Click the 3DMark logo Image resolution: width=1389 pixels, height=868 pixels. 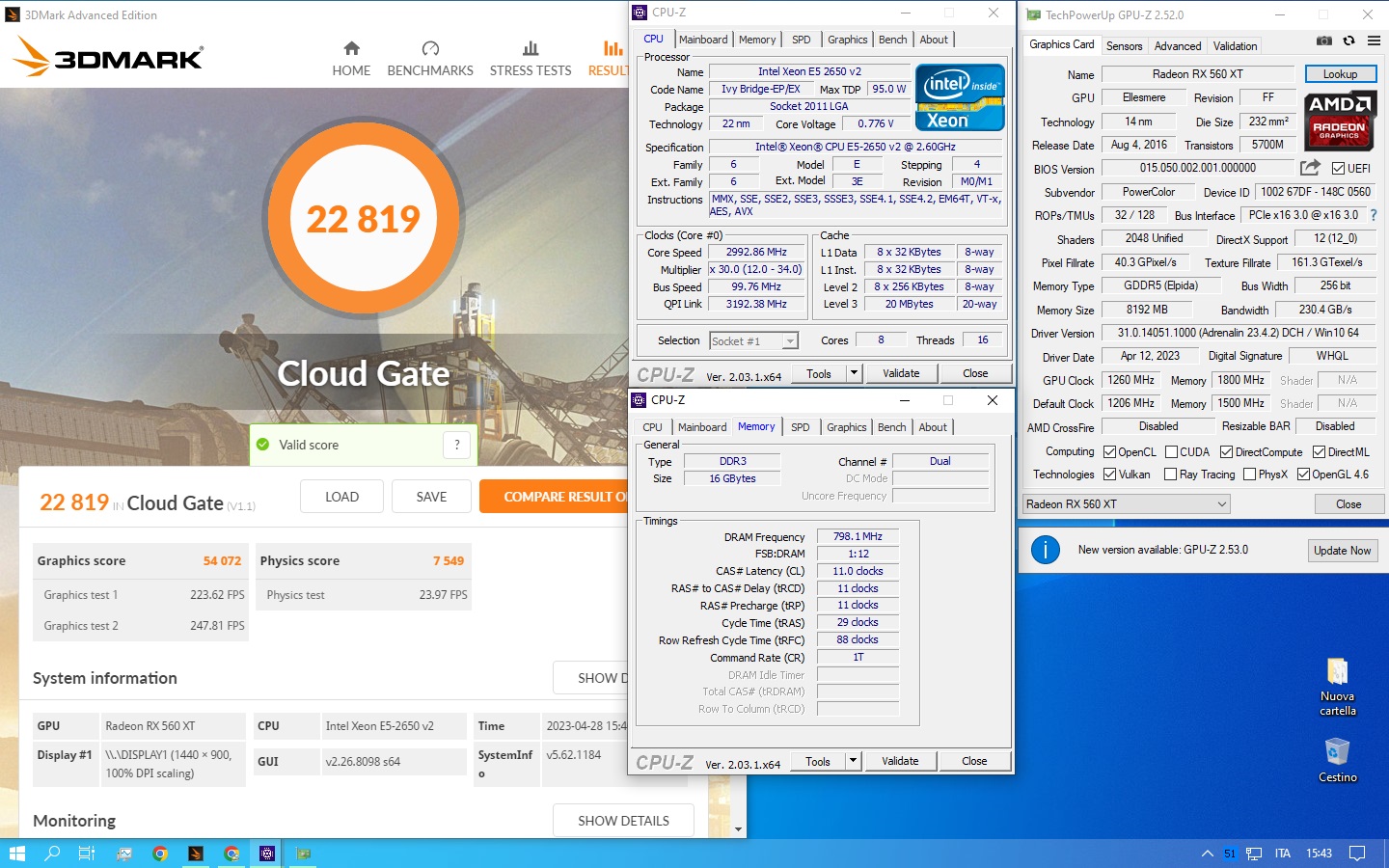[108, 56]
